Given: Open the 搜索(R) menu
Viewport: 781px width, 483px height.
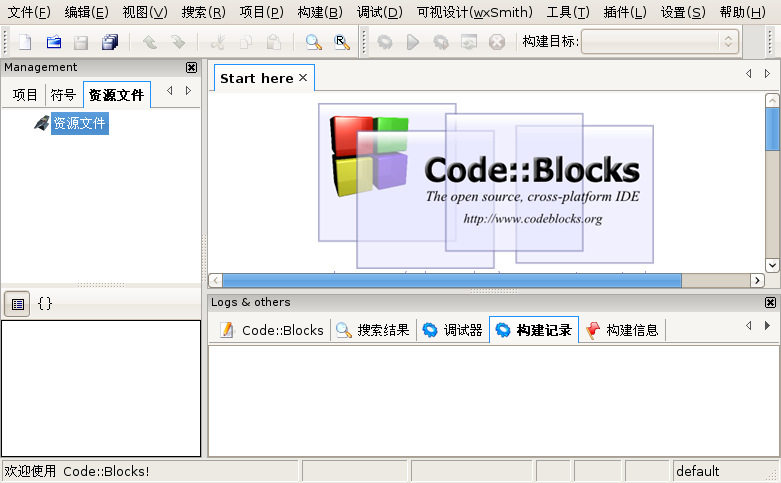Looking at the screenshot, I should point(203,12).
